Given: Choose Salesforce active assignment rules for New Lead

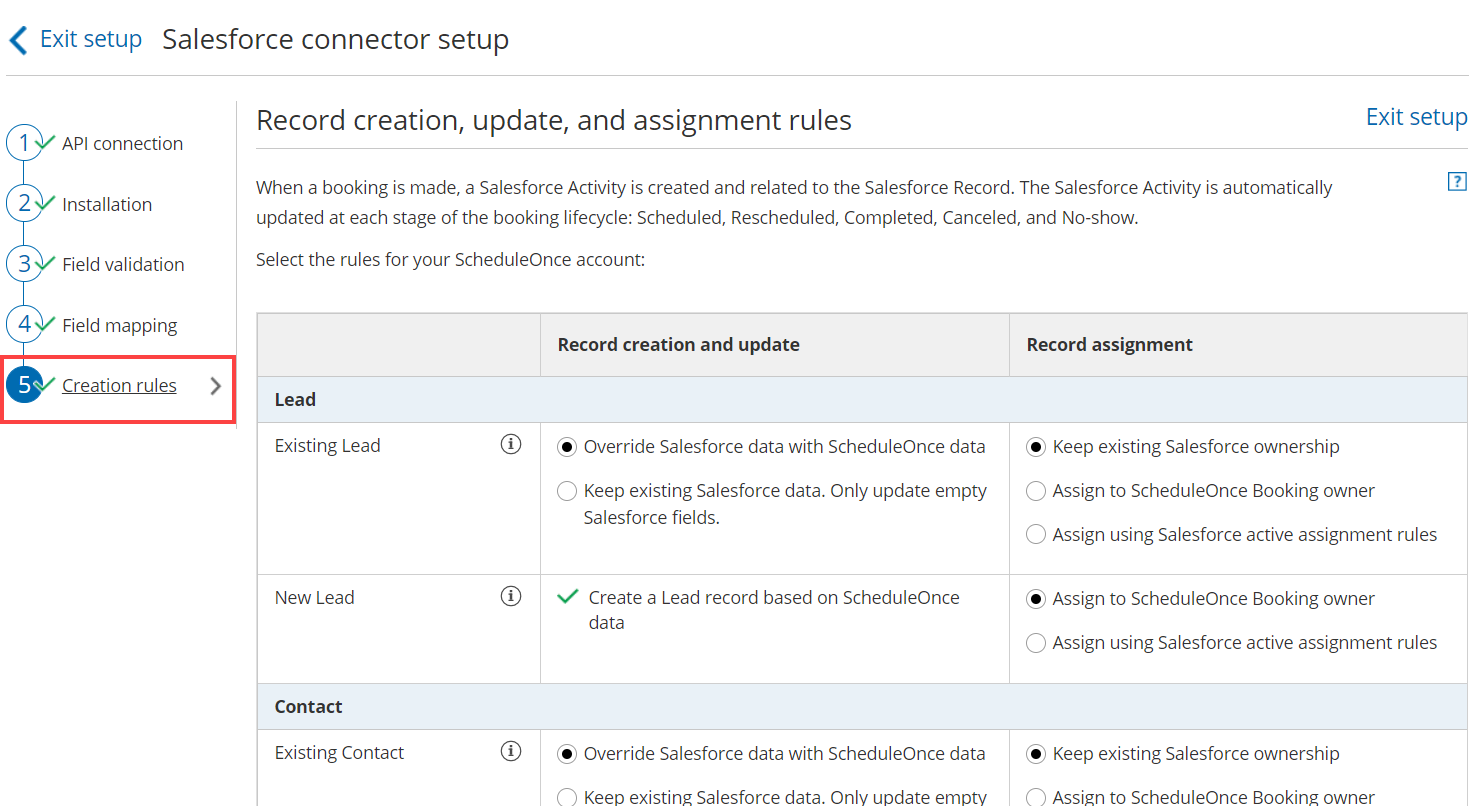Looking at the screenshot, I should 1036,643.
